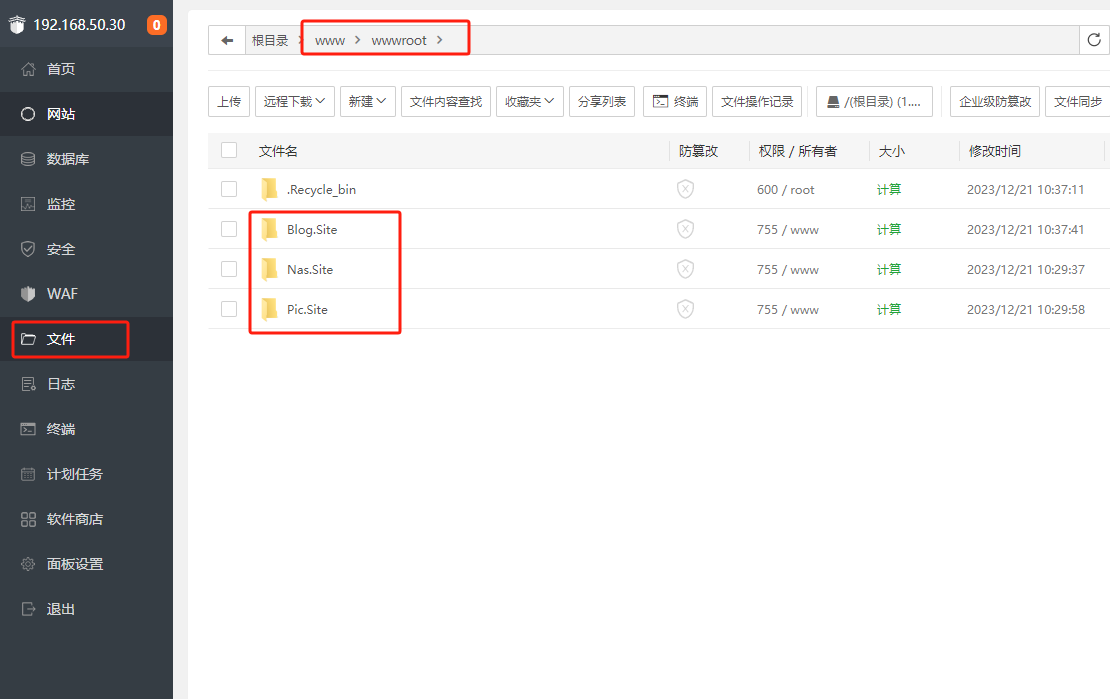Click the Nas.Site folder icon
Image resolution: width=1110 pixels, height=699 pixels.
coord(269,269)
